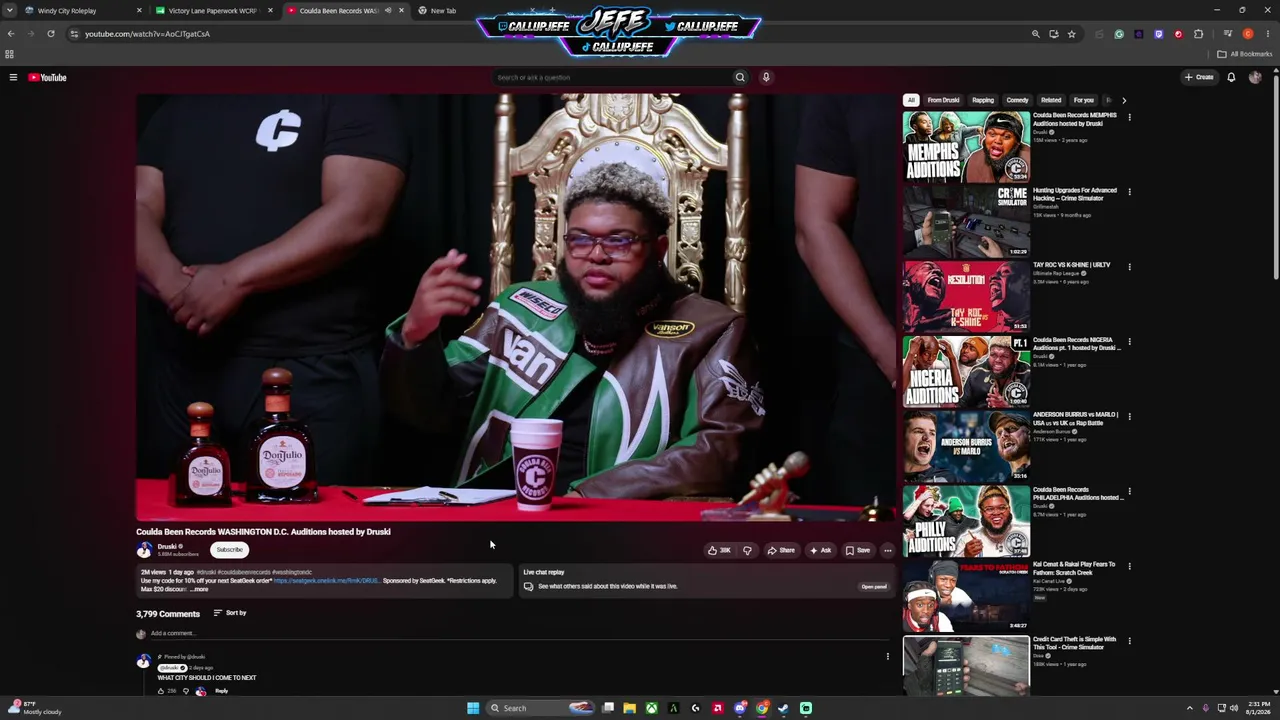Open the Kai Cenat Scratch Creek thumbnail
The image size is (1280, 720).
tap(966, 596)
